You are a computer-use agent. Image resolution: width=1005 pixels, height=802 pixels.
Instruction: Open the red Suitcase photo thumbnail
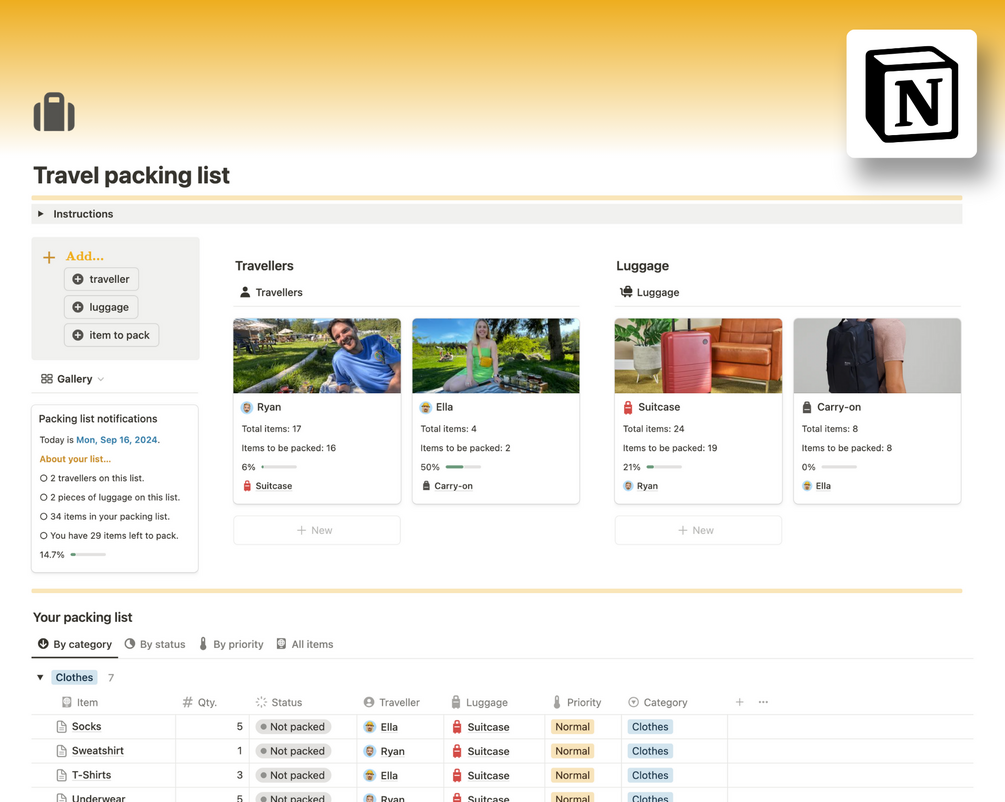698,356
